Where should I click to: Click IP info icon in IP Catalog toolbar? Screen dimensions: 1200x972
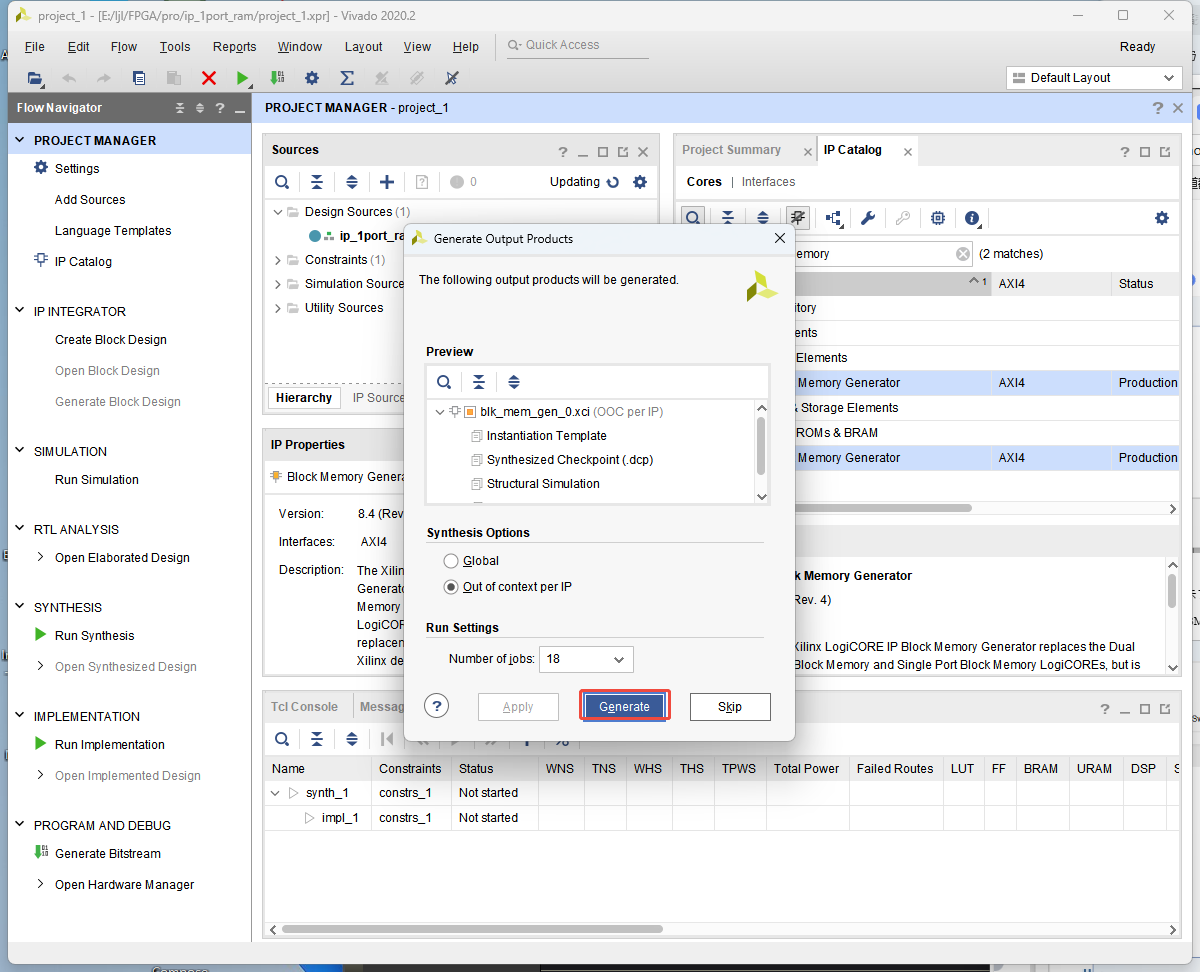[x=972, y=218]
